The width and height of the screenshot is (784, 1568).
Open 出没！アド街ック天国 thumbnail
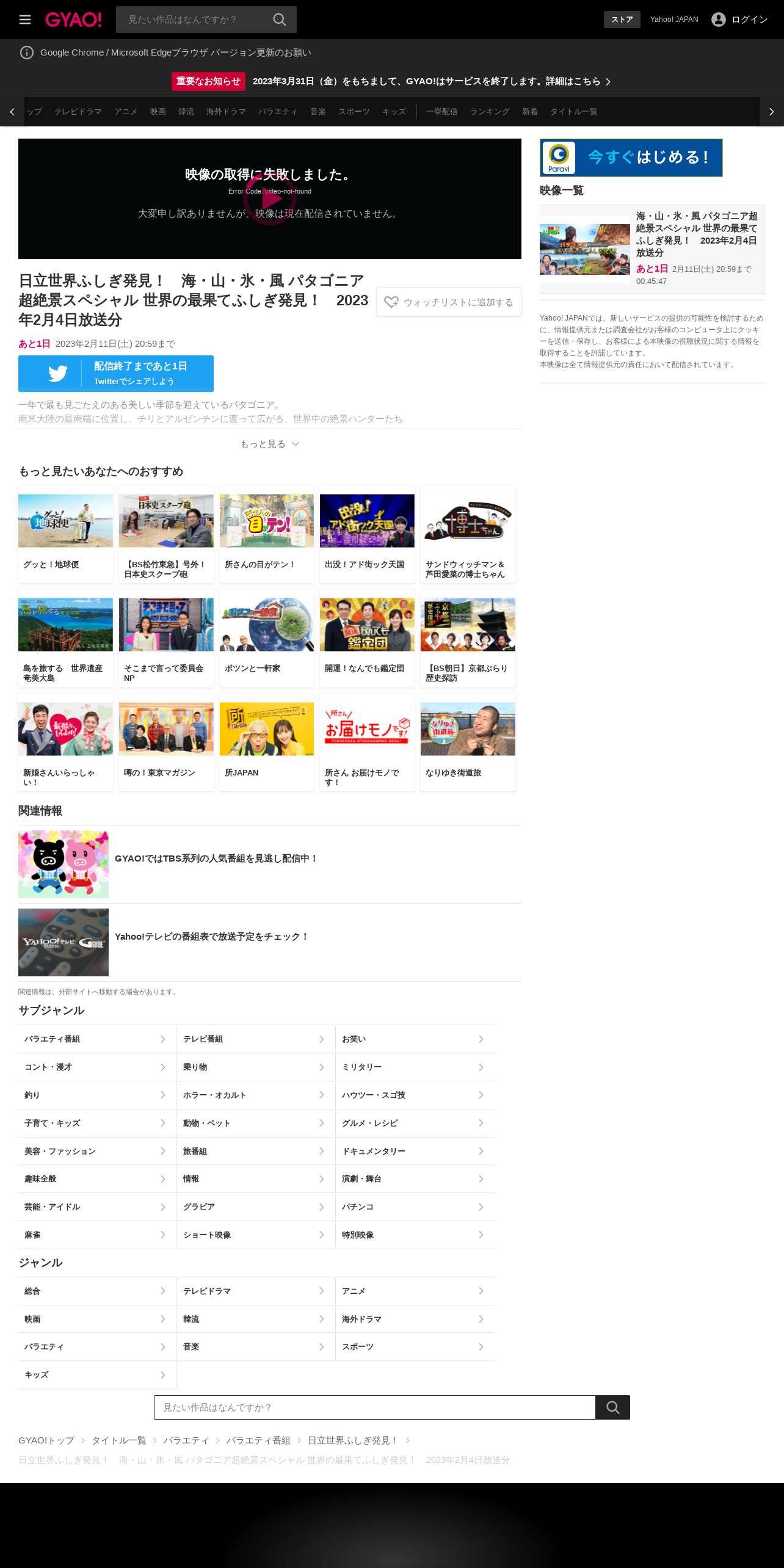coord(367,521)
